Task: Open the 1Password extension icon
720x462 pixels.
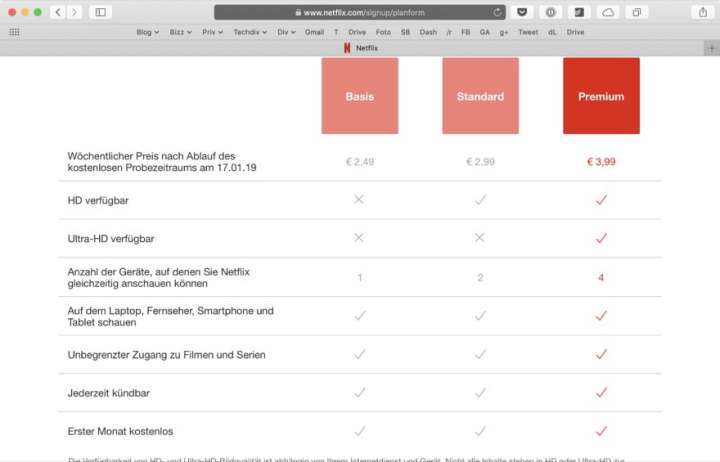Action: coord(550,12)
